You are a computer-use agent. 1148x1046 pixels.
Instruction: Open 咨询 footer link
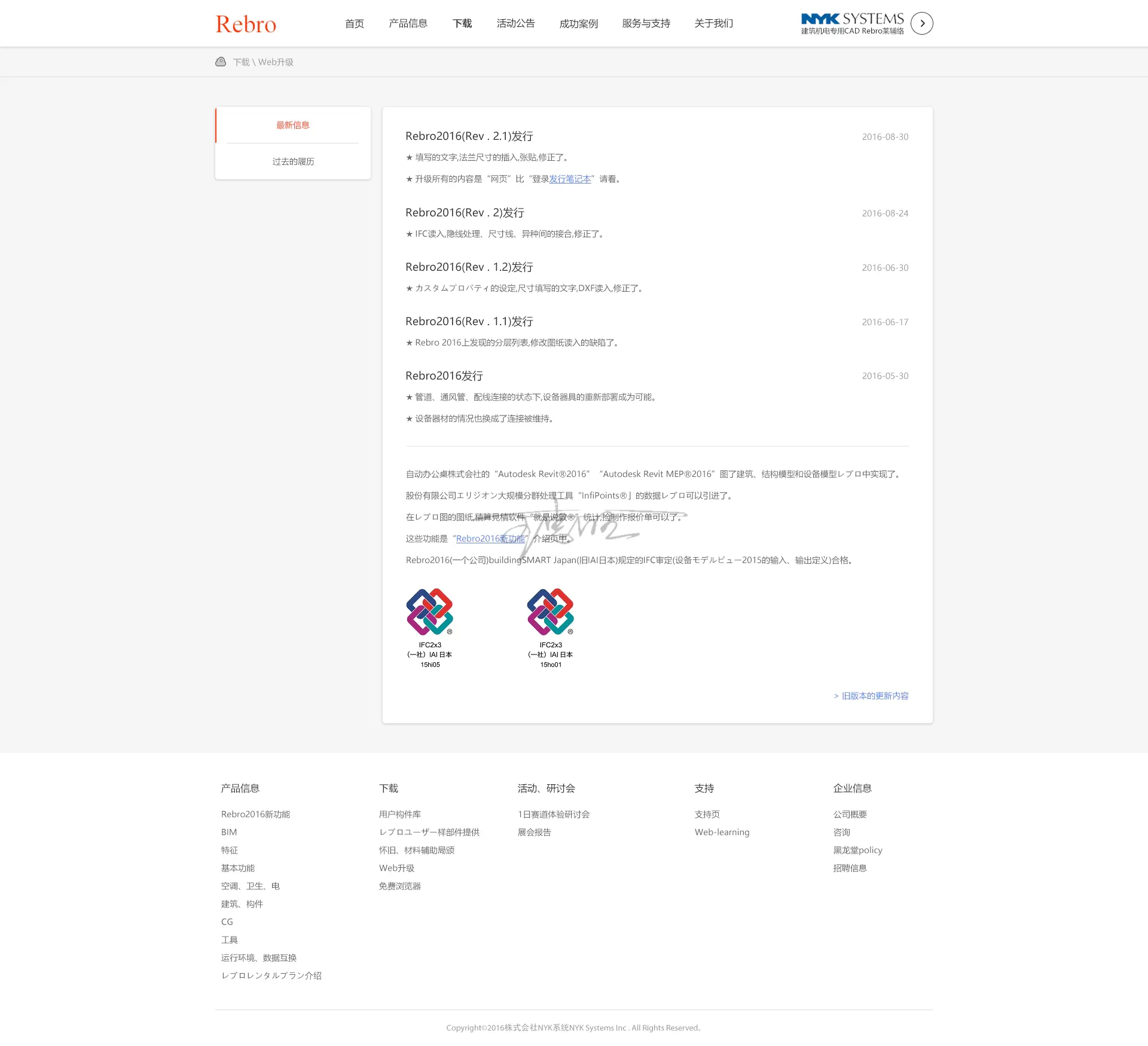tap(842, 832)
